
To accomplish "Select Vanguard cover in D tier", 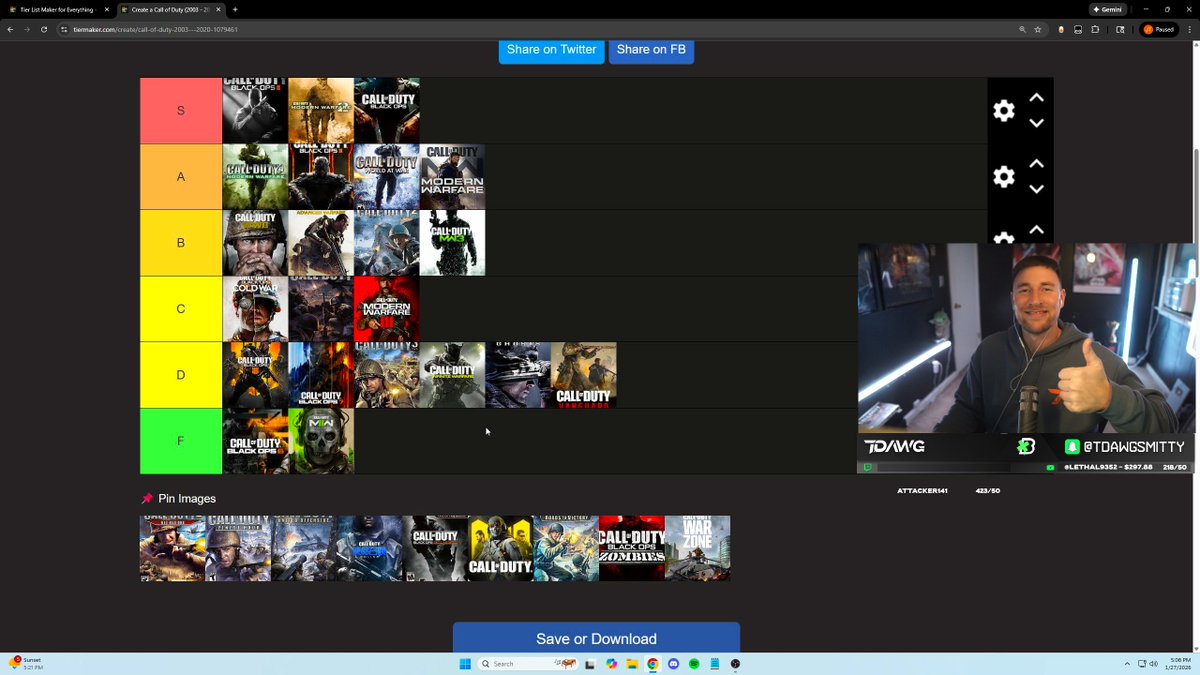I will [584, 375].
